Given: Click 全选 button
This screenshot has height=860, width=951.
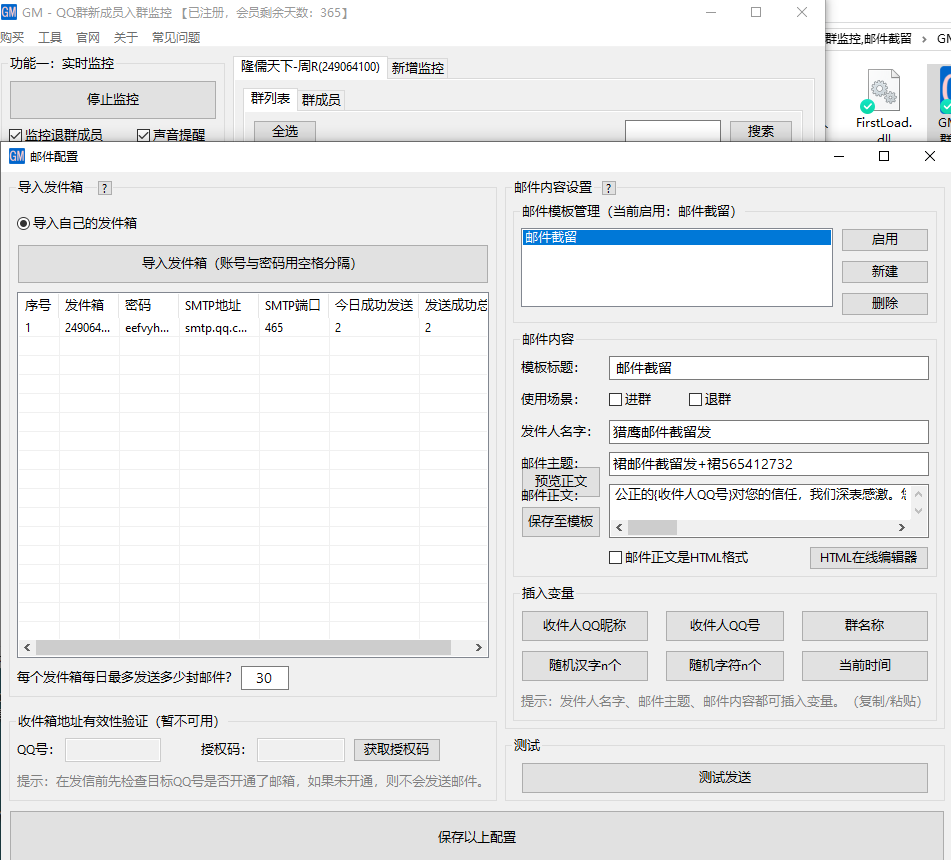Looking at the screenshot, I should click(285, 131).
